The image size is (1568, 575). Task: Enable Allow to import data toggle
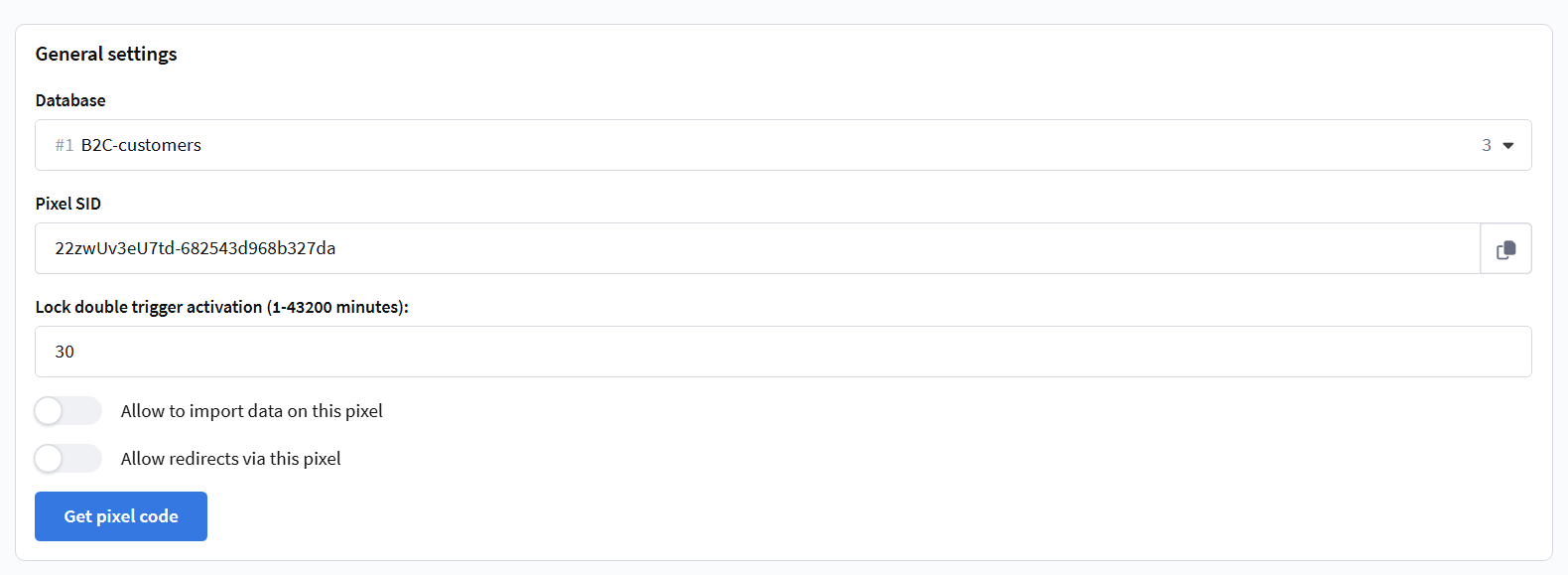tap(67, 411)
